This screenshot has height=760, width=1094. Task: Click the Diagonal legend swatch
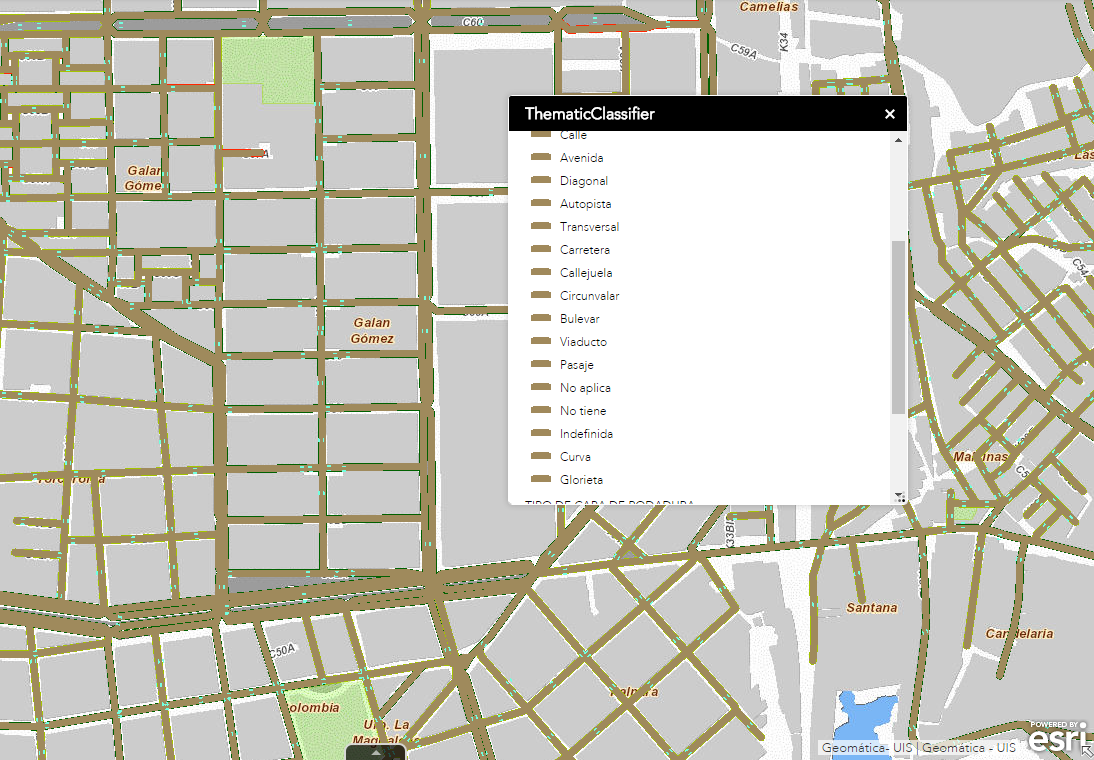pos(541,180)
